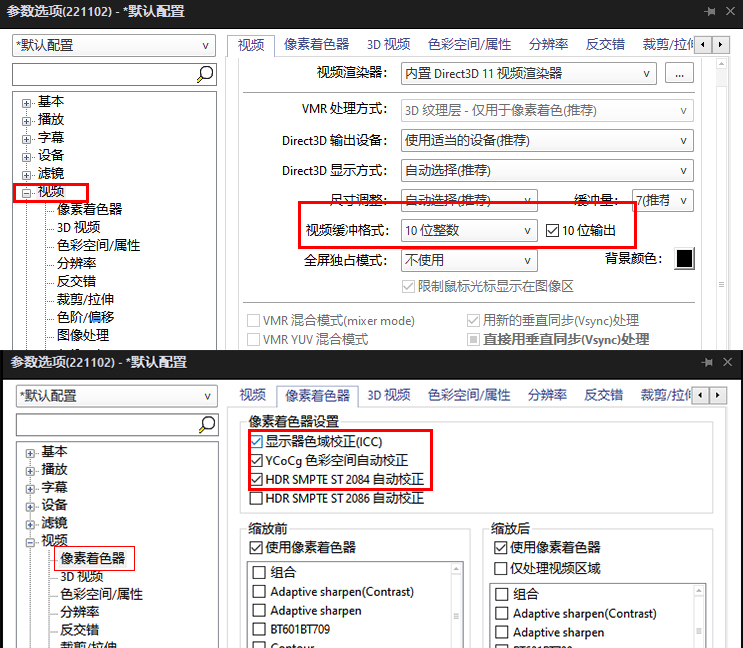
Task: Open the 全屏独占模式 dropdown
Action: pos(468,260)
